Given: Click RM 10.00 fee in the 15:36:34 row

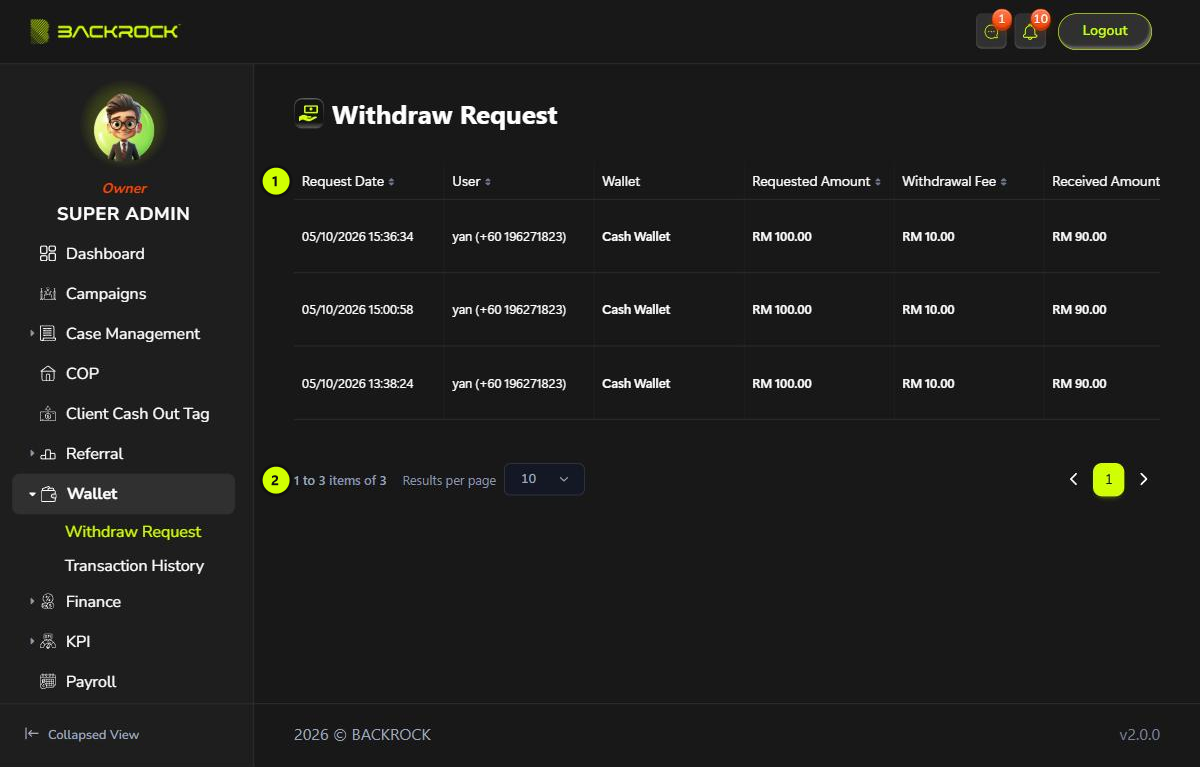Looking at the screenshot, I should pos(928,237).
